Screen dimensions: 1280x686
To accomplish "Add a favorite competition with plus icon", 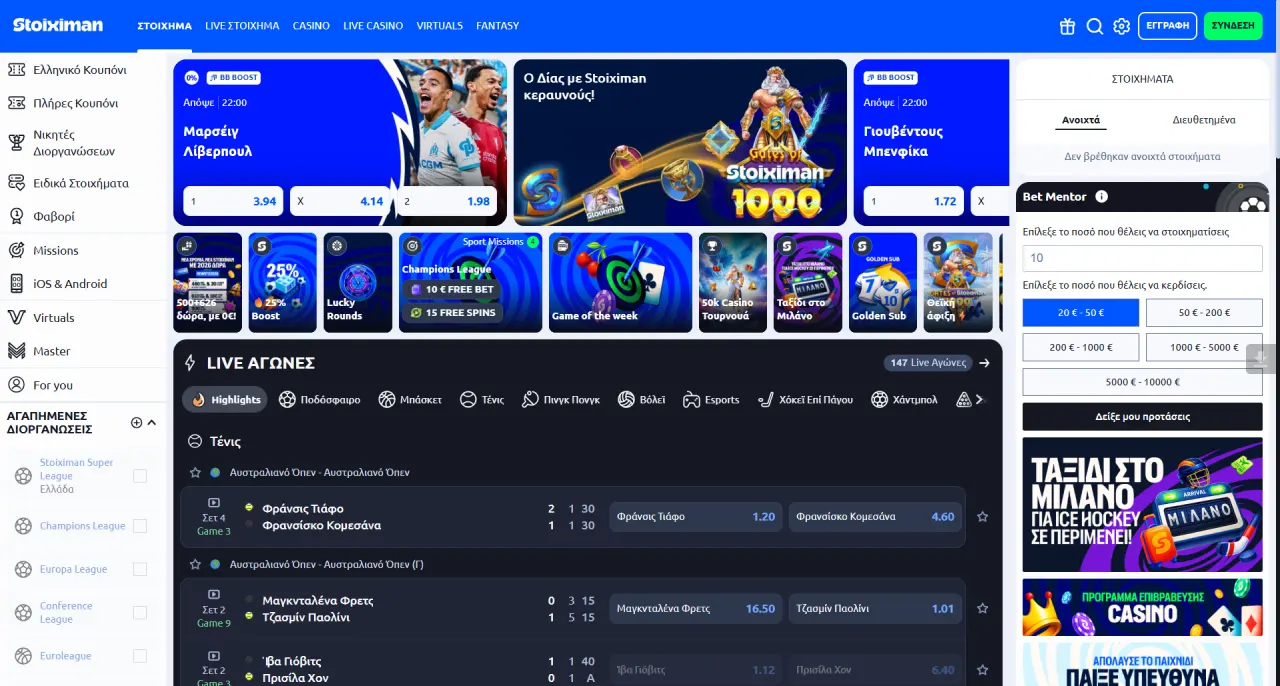I will (x=137, y=423).
